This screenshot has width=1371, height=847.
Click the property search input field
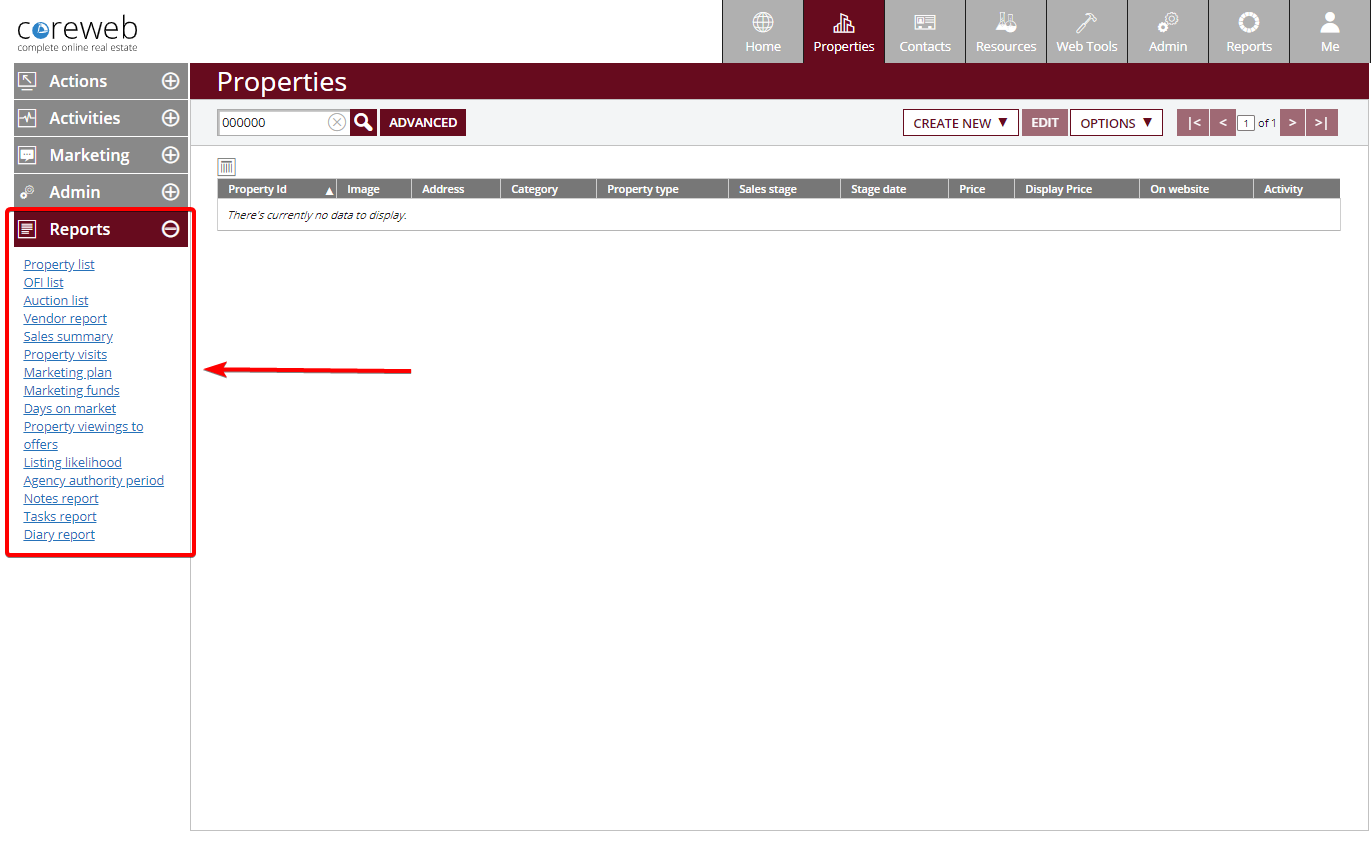tap(272, 122)
